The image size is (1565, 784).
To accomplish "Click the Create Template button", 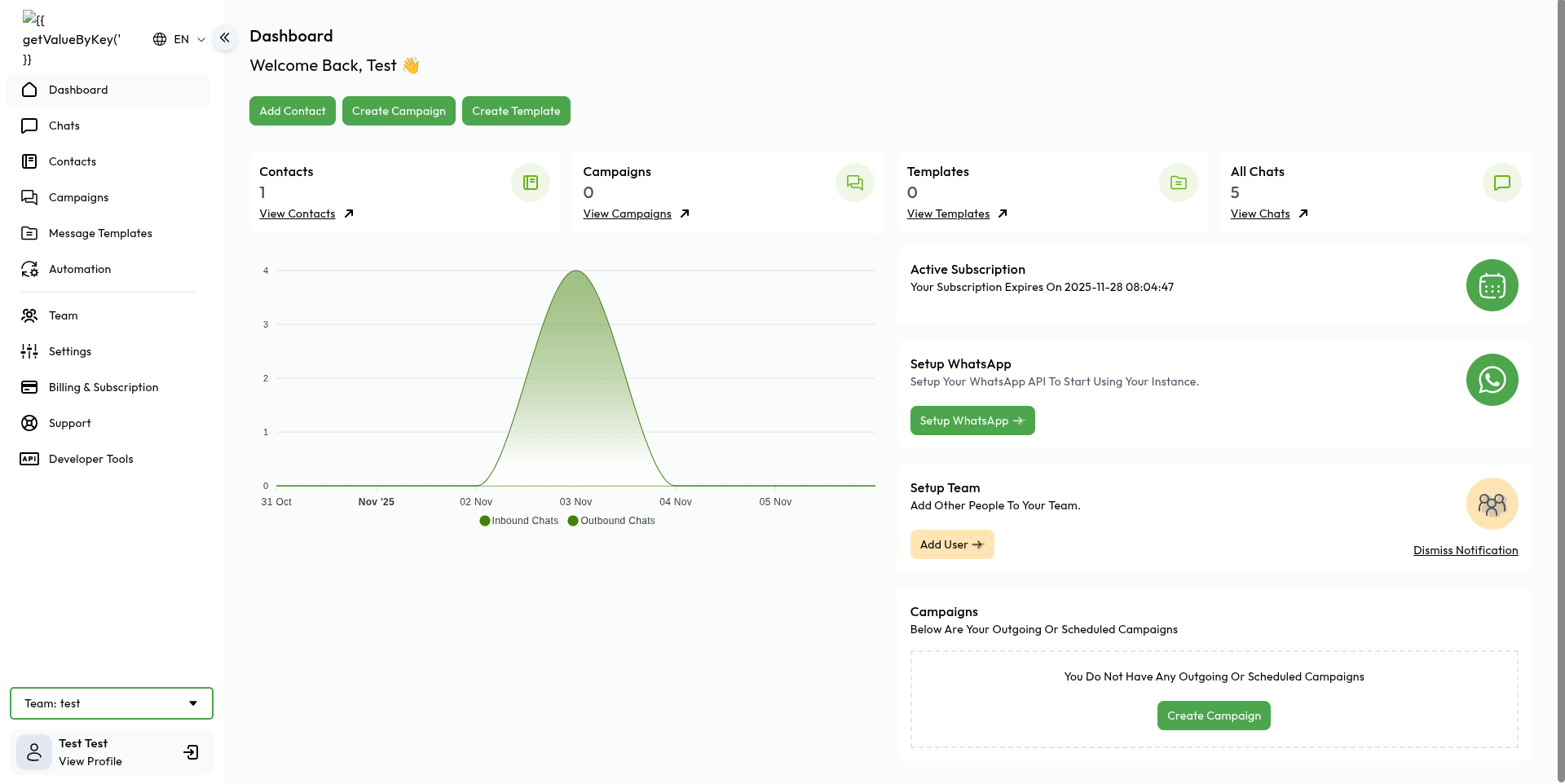I will [516, 111].
